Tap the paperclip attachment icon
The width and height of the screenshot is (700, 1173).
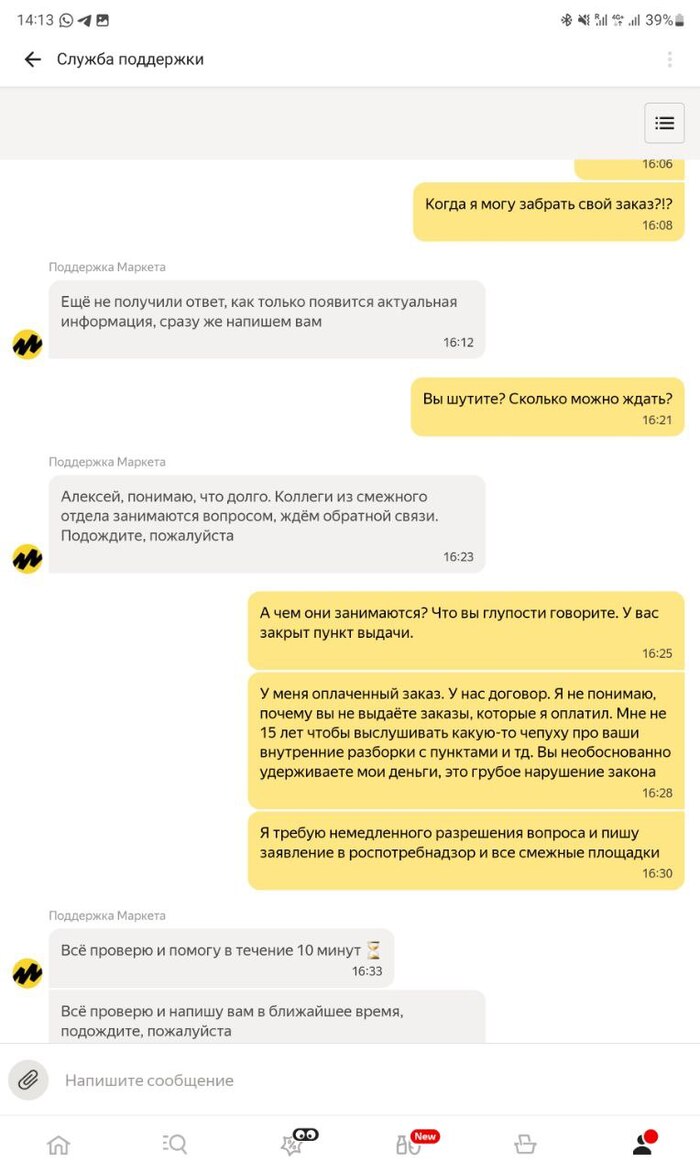tap(28, 1079)
